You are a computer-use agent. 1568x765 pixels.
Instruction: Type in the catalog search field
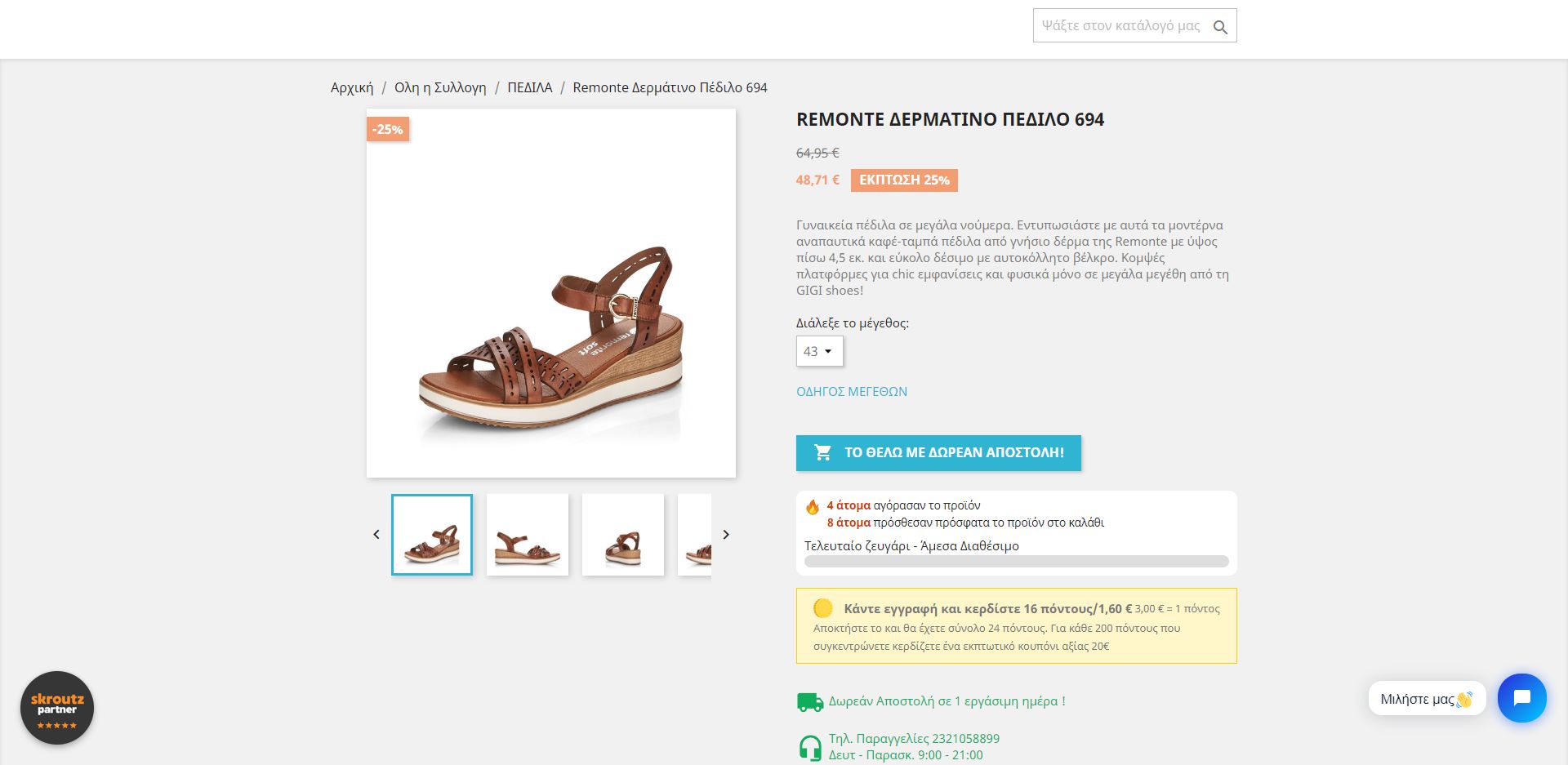[x=1120, y=26]
